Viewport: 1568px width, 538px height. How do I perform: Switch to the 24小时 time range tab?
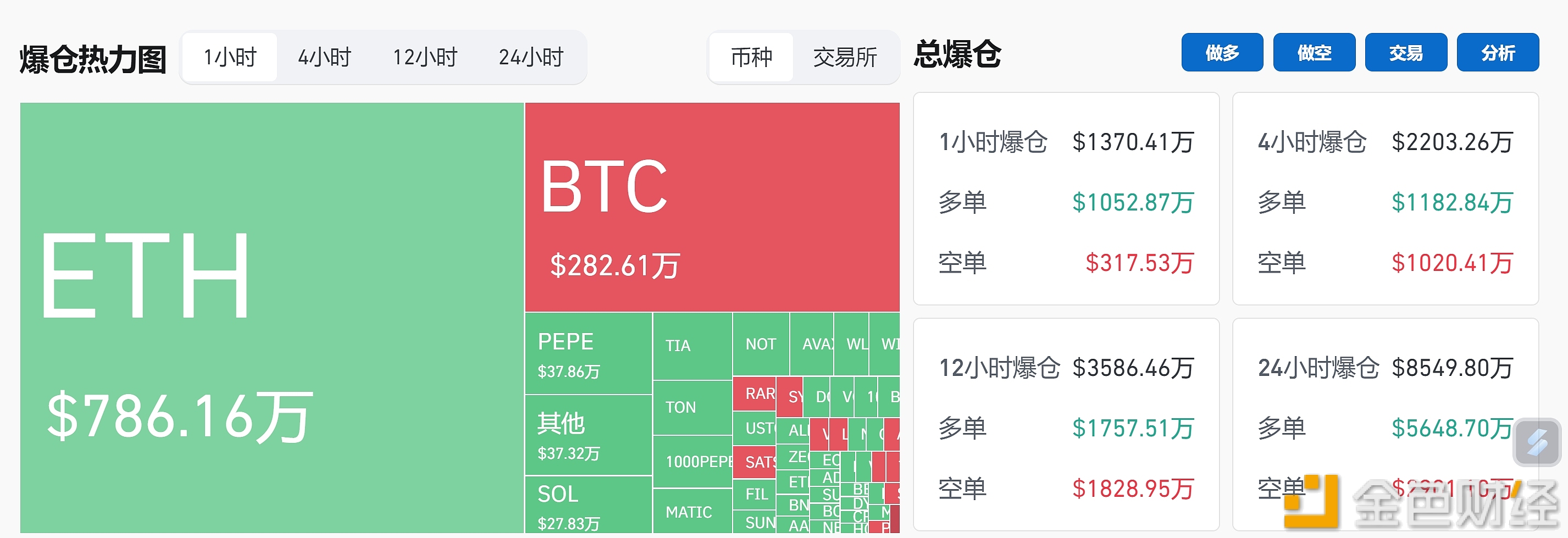tap(531, 57)
